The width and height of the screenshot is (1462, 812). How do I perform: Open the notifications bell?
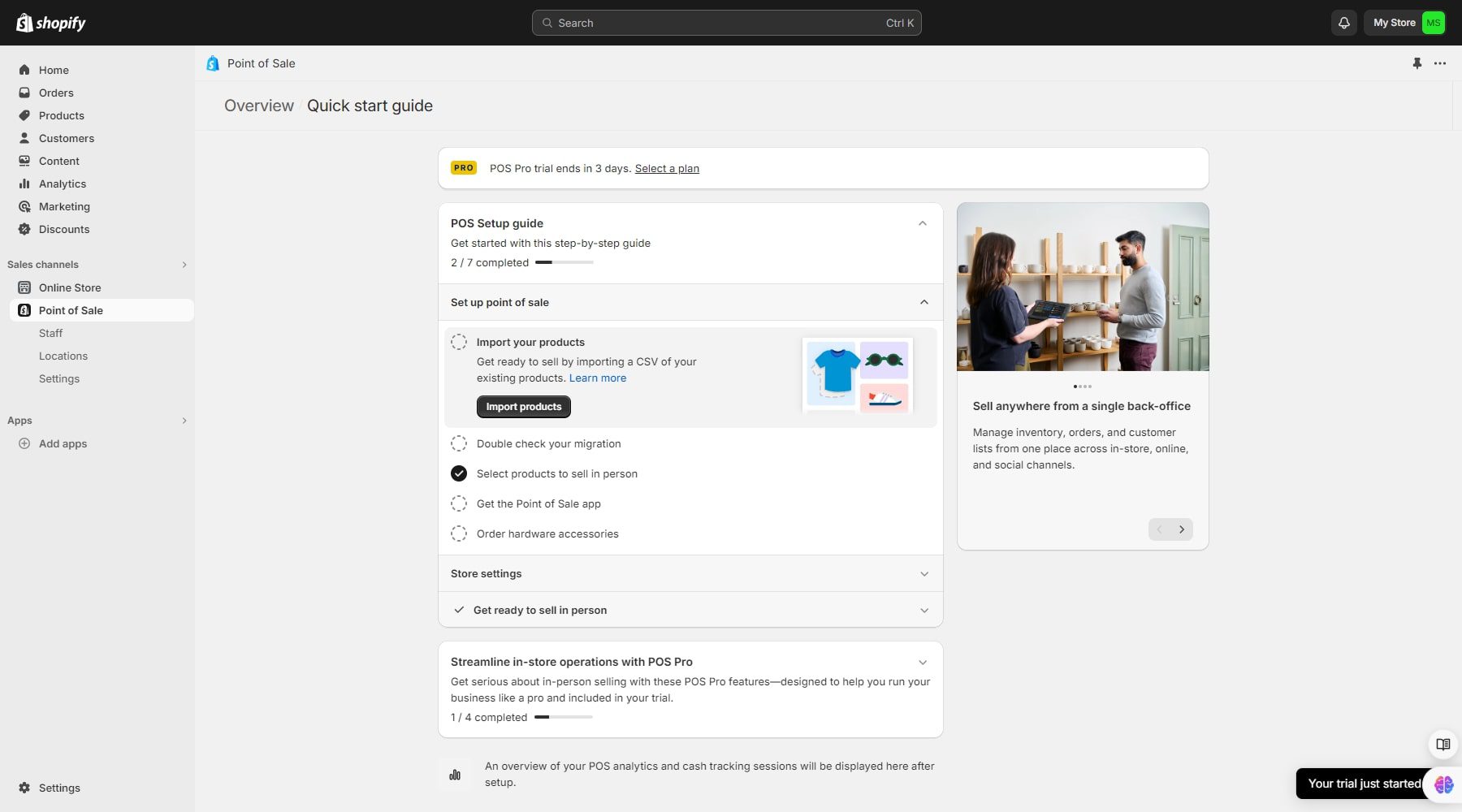click(1343, 22)
